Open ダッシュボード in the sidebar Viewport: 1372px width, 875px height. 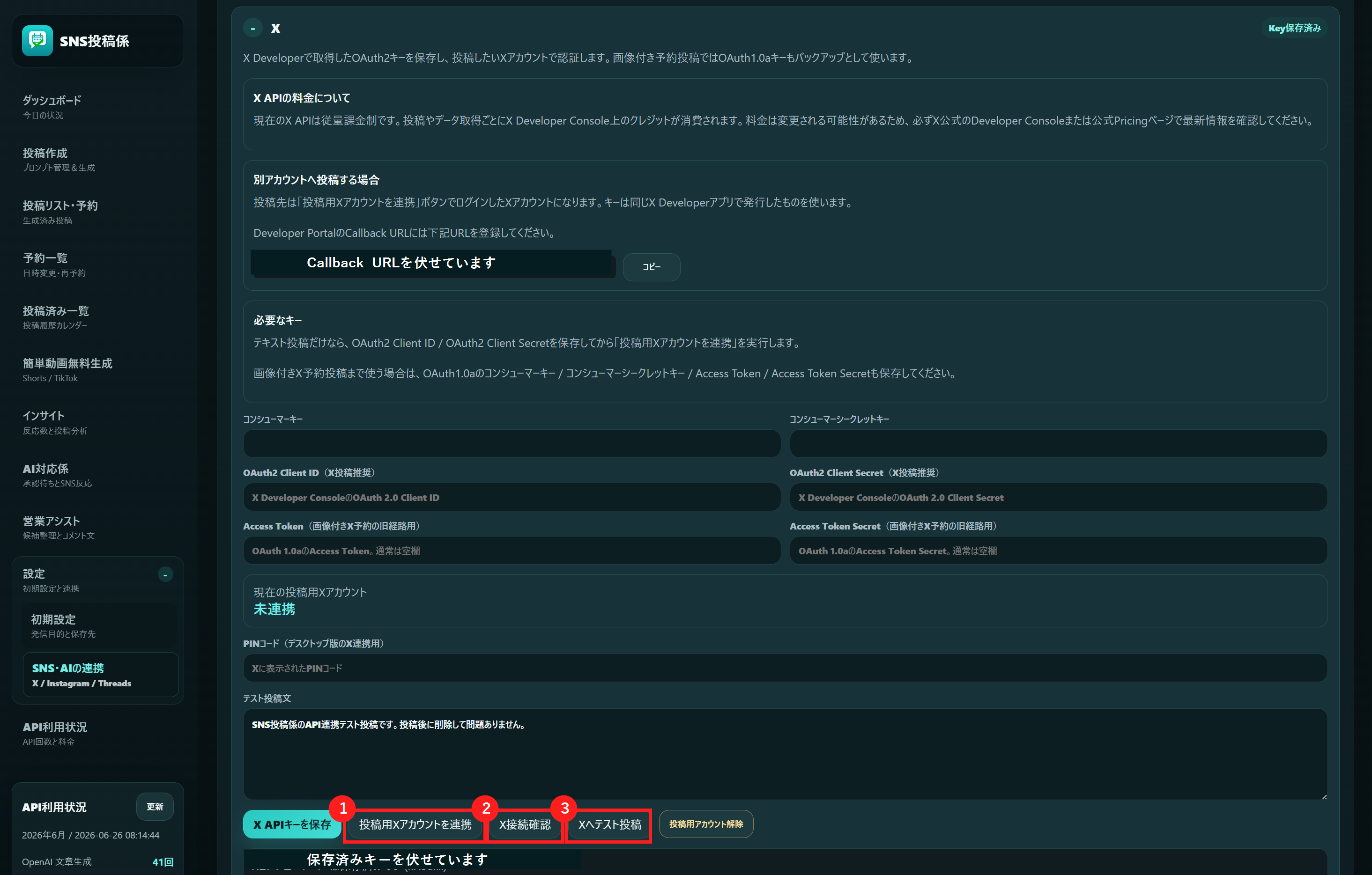pos(97,107)
